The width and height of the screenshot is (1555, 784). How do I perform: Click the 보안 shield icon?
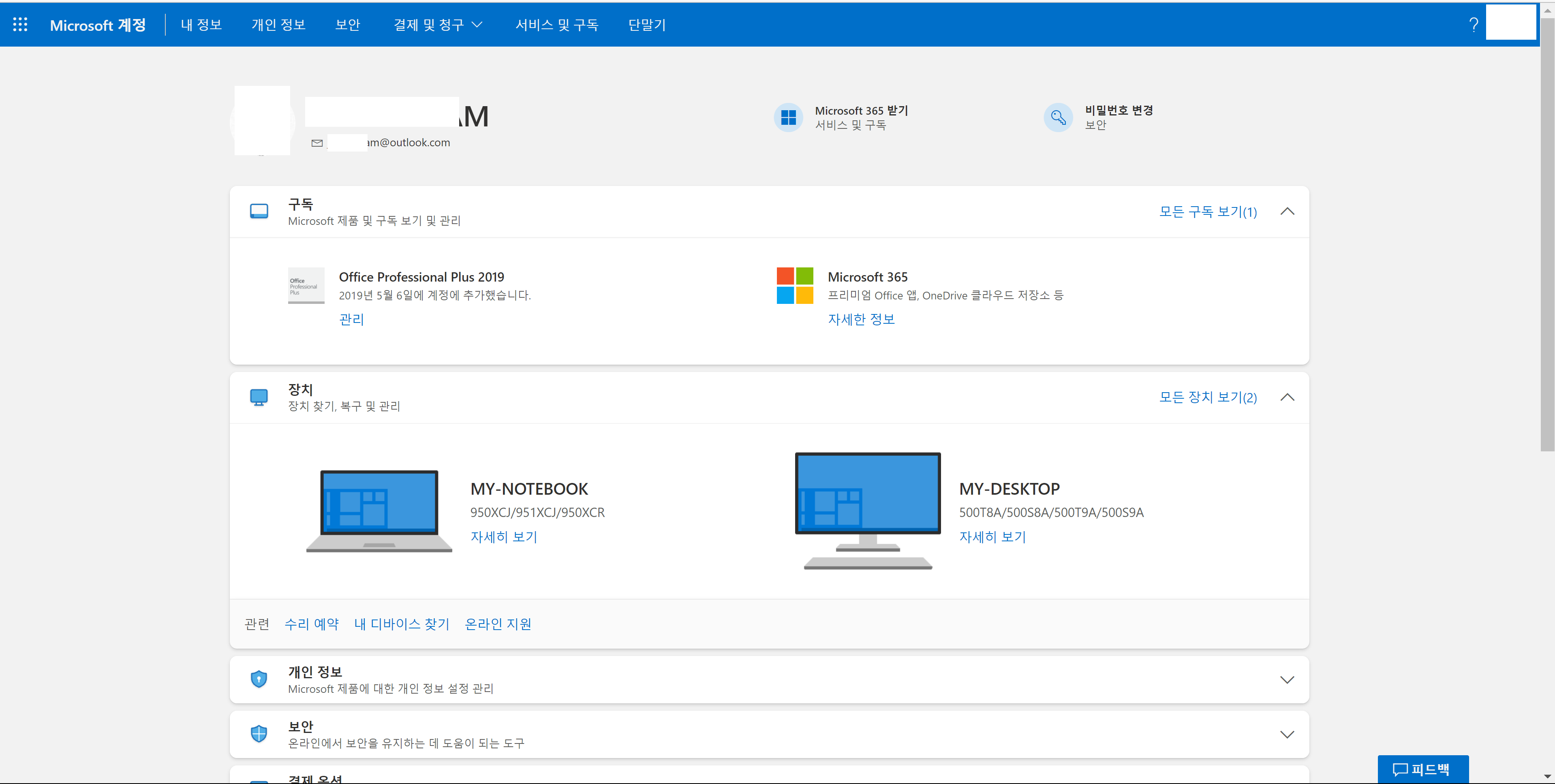[259, 734]
